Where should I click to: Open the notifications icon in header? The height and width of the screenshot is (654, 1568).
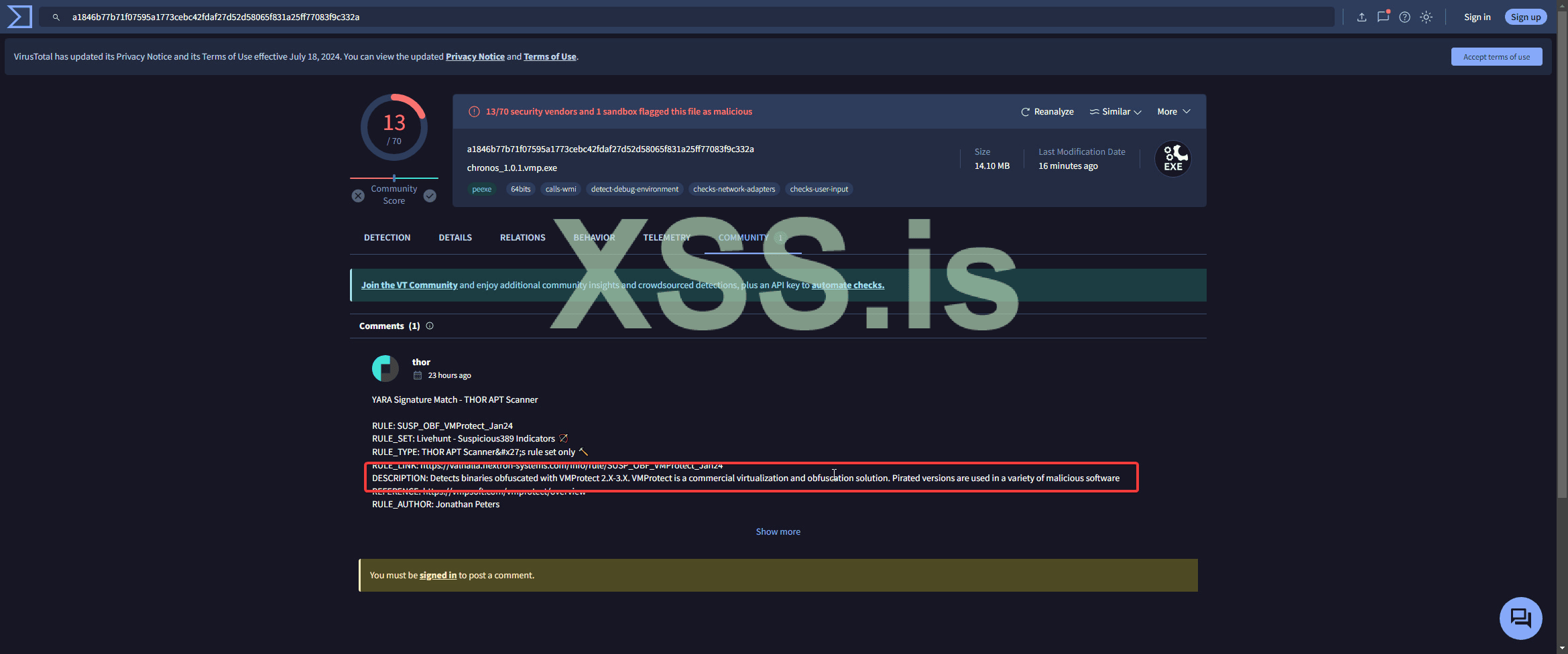1383,17
